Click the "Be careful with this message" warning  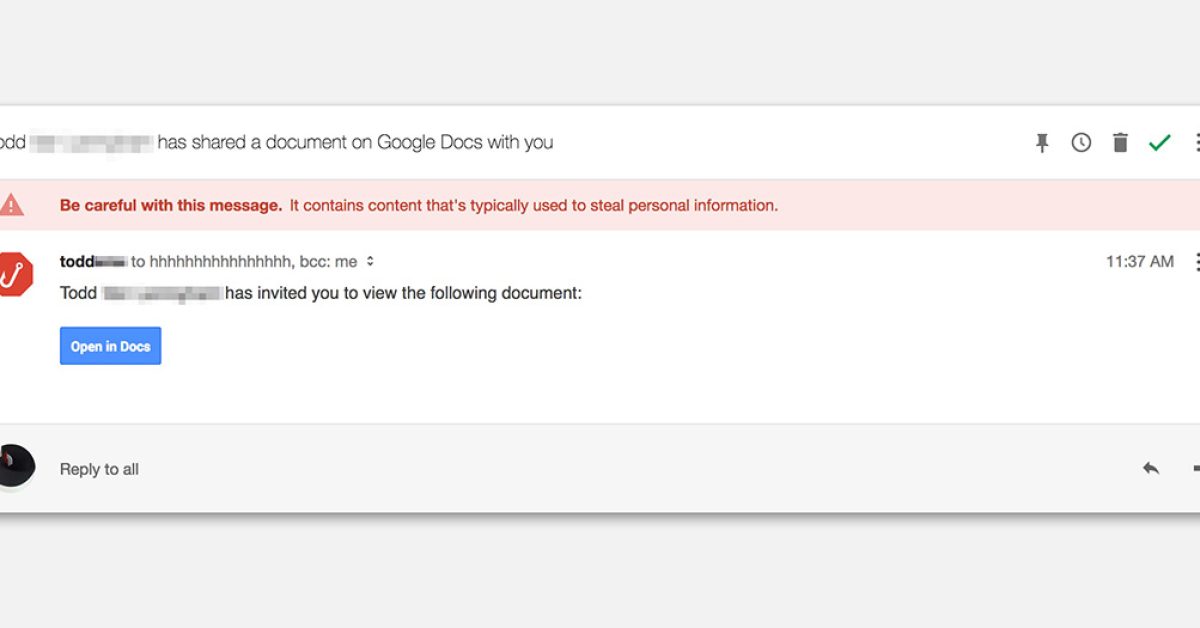(171, 206)
